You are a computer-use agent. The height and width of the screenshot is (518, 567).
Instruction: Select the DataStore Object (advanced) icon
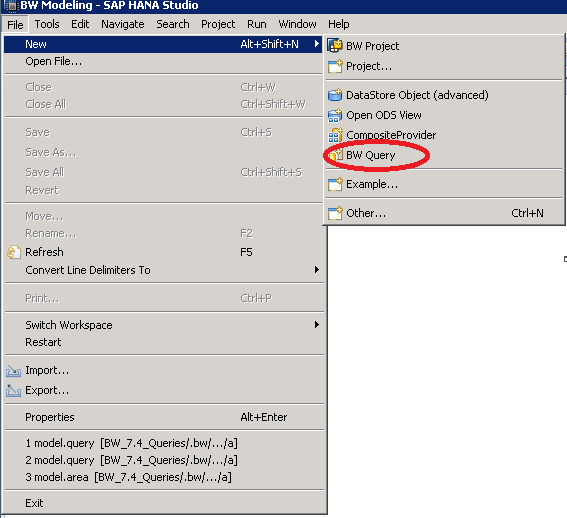point(335,95)
